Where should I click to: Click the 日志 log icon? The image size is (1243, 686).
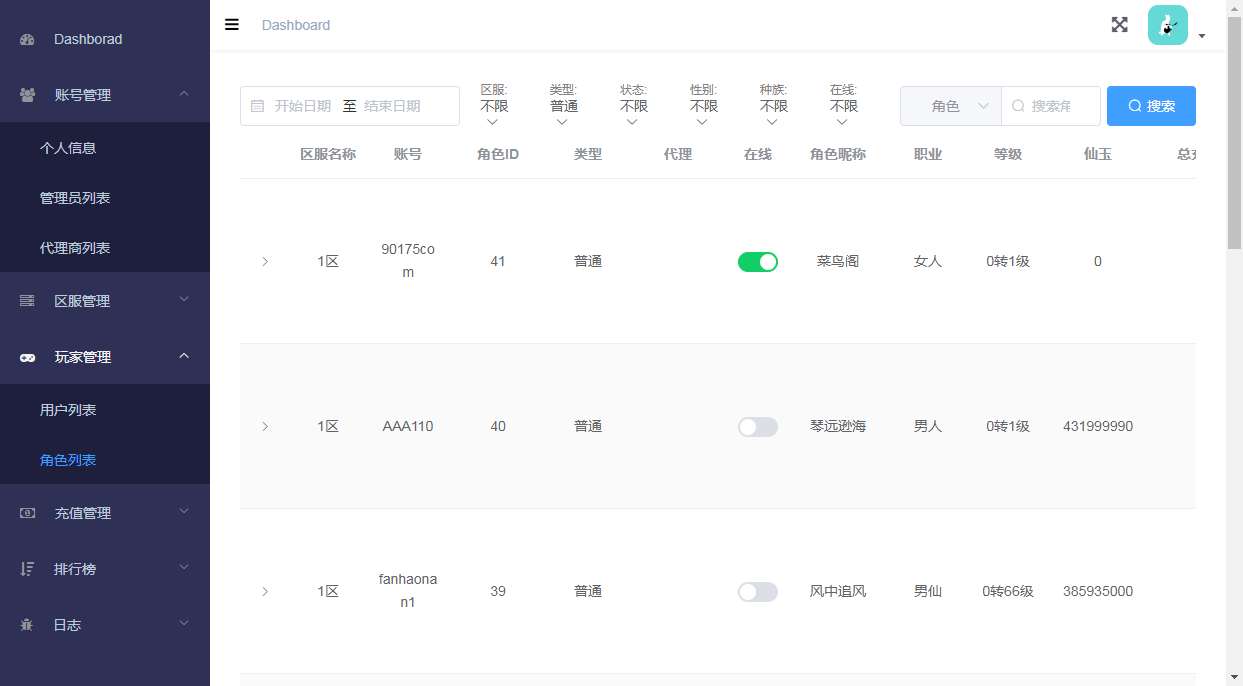click(27, 624)
